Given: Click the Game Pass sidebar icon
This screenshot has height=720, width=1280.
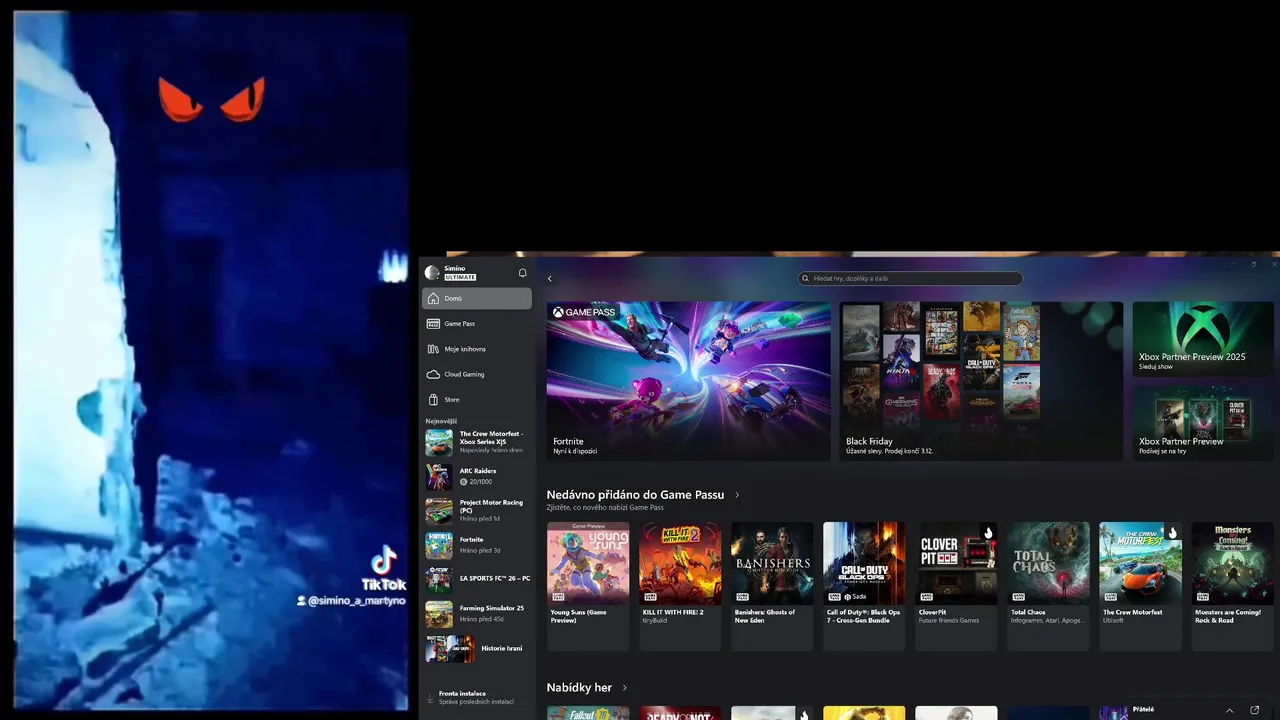Looking at the screenshot, I should 433,324.
